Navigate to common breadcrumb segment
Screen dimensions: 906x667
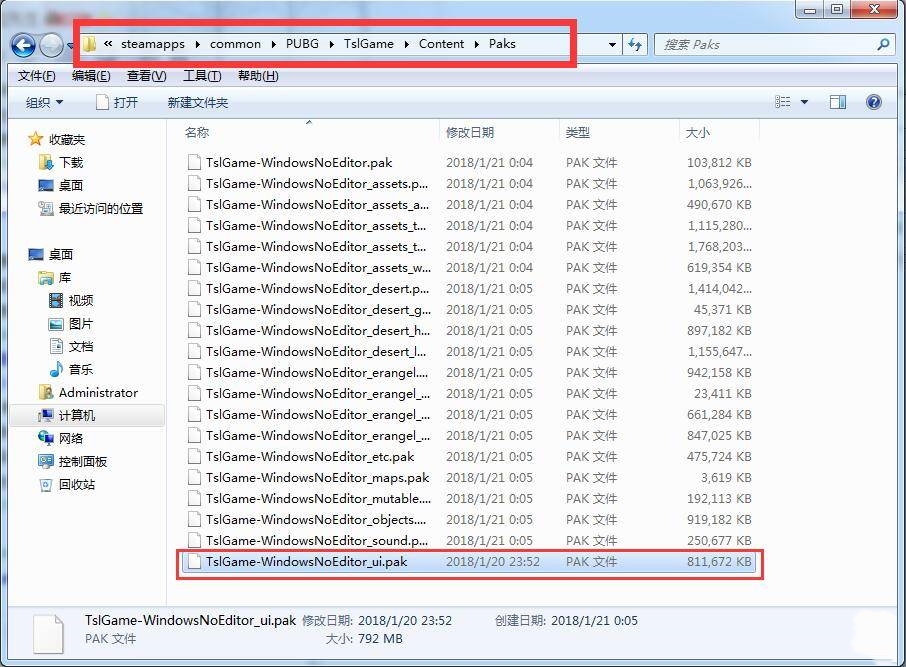coord(235,44)
